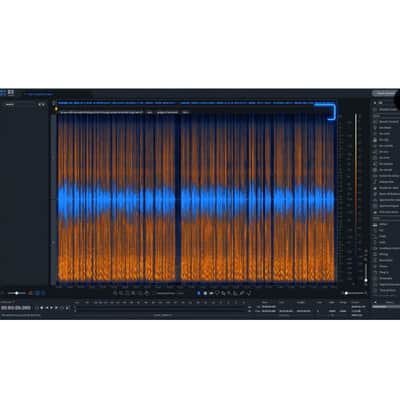Click the De-hum module icon
Image resolution: width=400 pixels, height=400 pixels.
[x=375, y=158]
